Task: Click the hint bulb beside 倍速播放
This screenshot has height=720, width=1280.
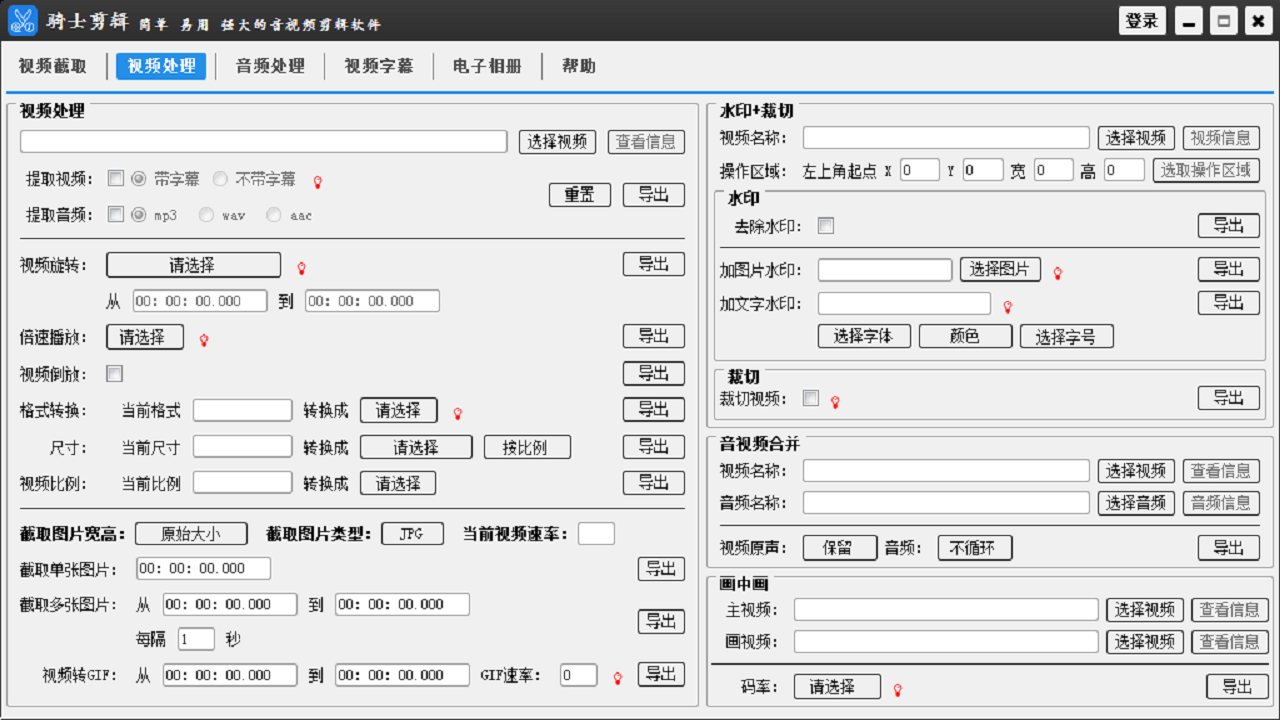Action: (x=204, y=340)
